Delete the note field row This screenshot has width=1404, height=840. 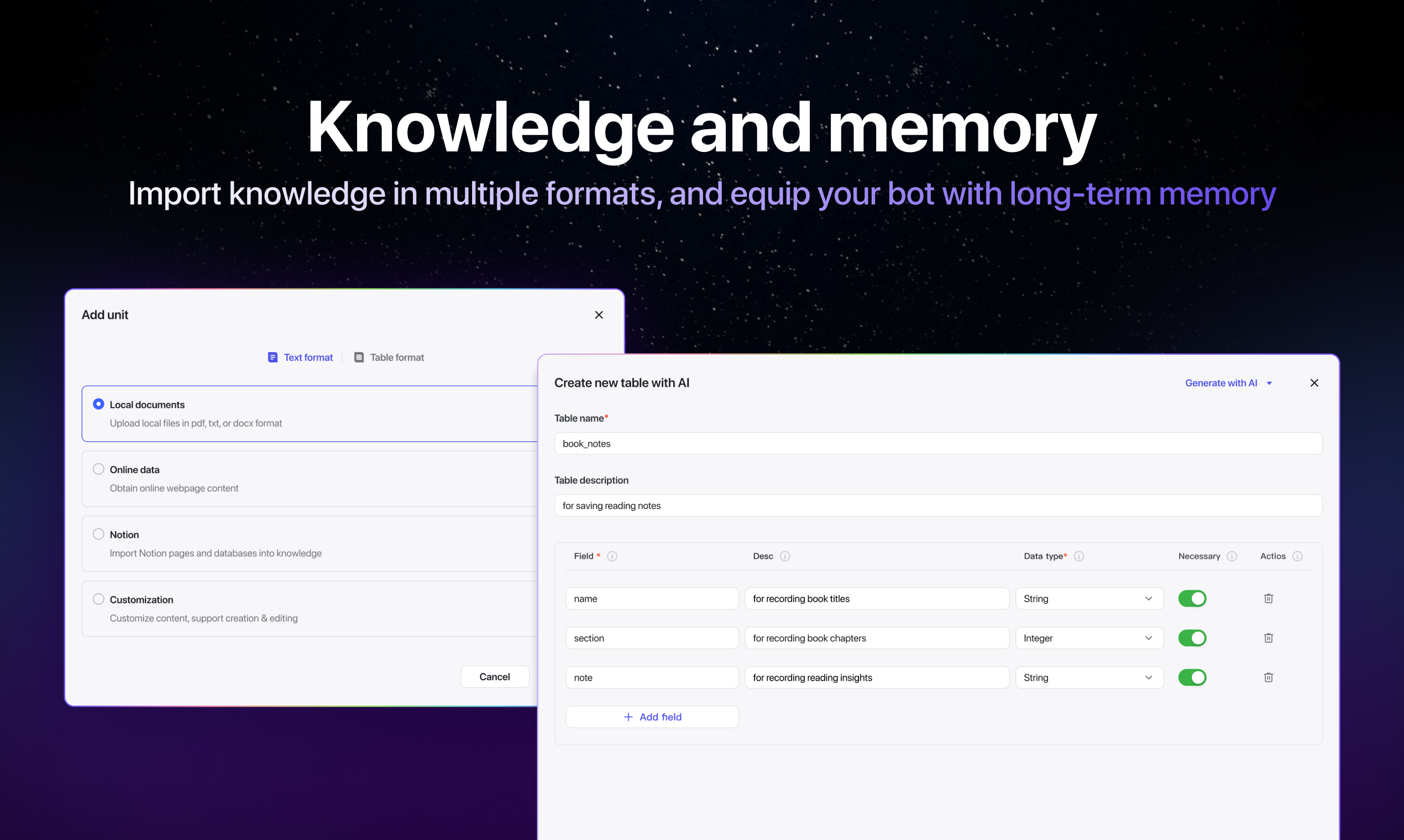pyautogui.click(x=1268, y=678)
